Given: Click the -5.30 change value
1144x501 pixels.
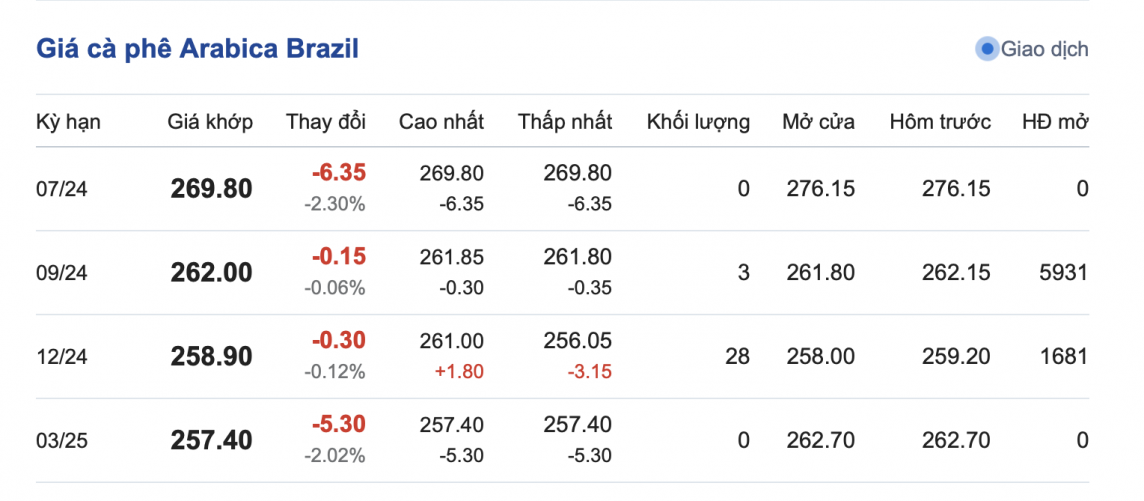Looking at the screenshot, I should point(338,424).
